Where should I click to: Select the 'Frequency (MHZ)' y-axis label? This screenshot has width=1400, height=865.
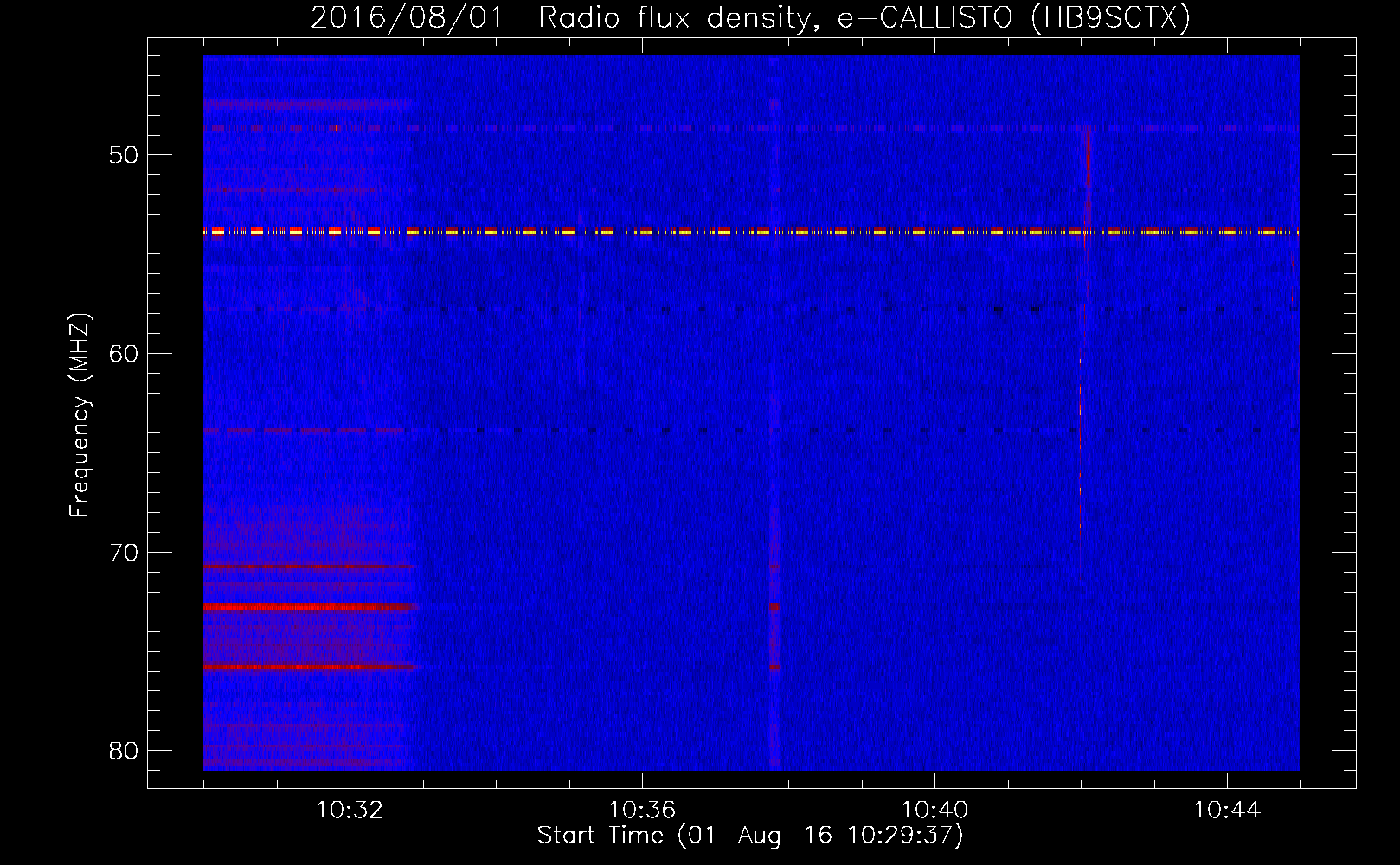coord(80,415)
